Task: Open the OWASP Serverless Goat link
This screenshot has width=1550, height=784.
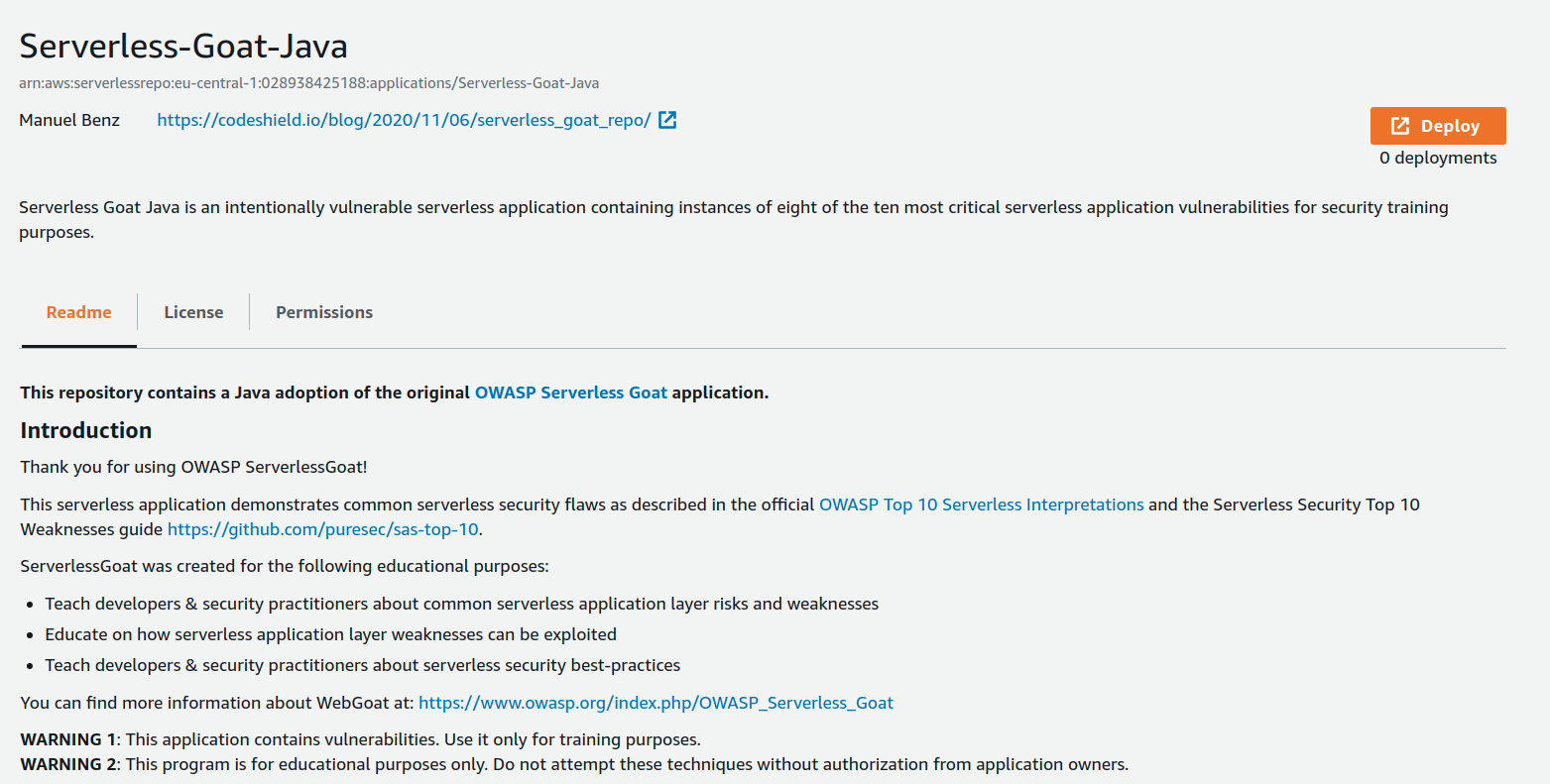Action: click(x=570, y=392)
